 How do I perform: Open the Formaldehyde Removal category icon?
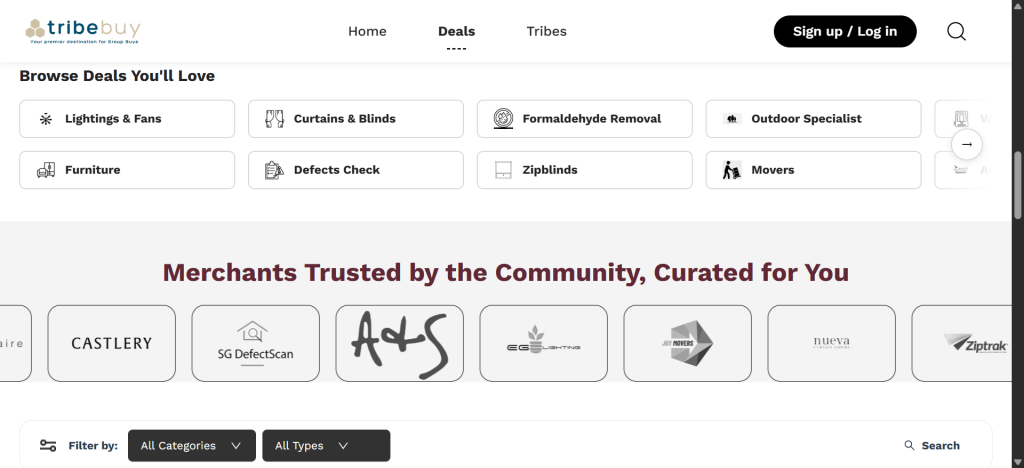(503, 119)
